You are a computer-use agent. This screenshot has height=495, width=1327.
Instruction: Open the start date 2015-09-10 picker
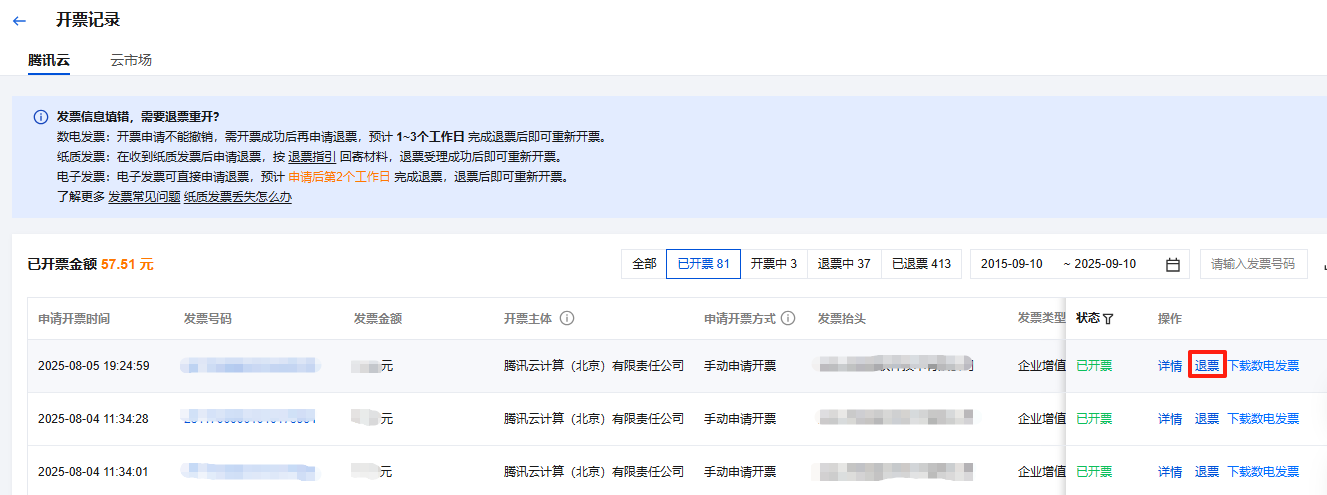coord(1011,264)
